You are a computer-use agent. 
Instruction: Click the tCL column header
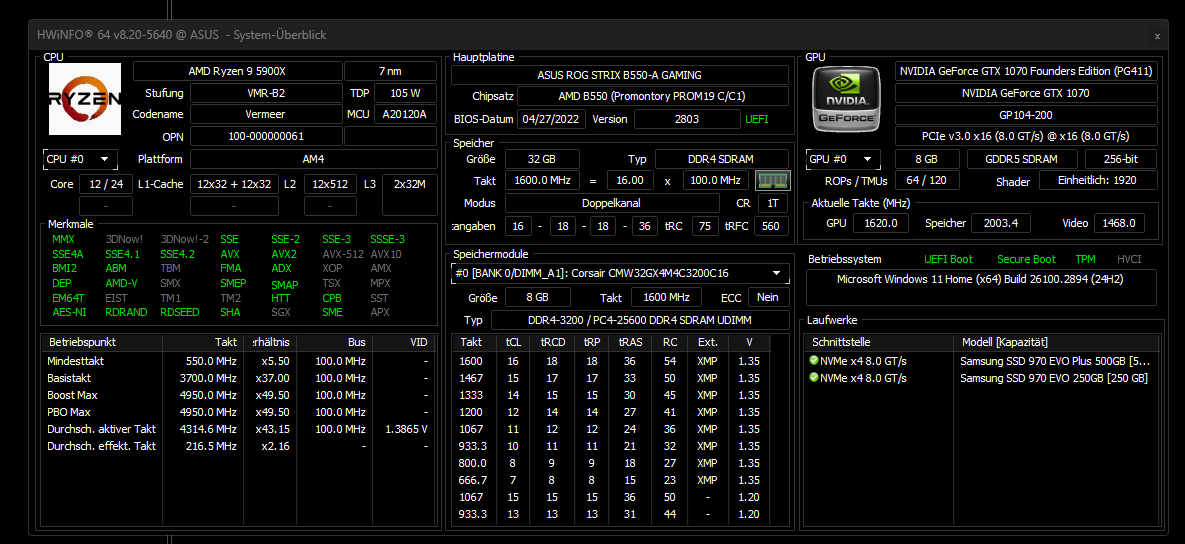point(513,342)
